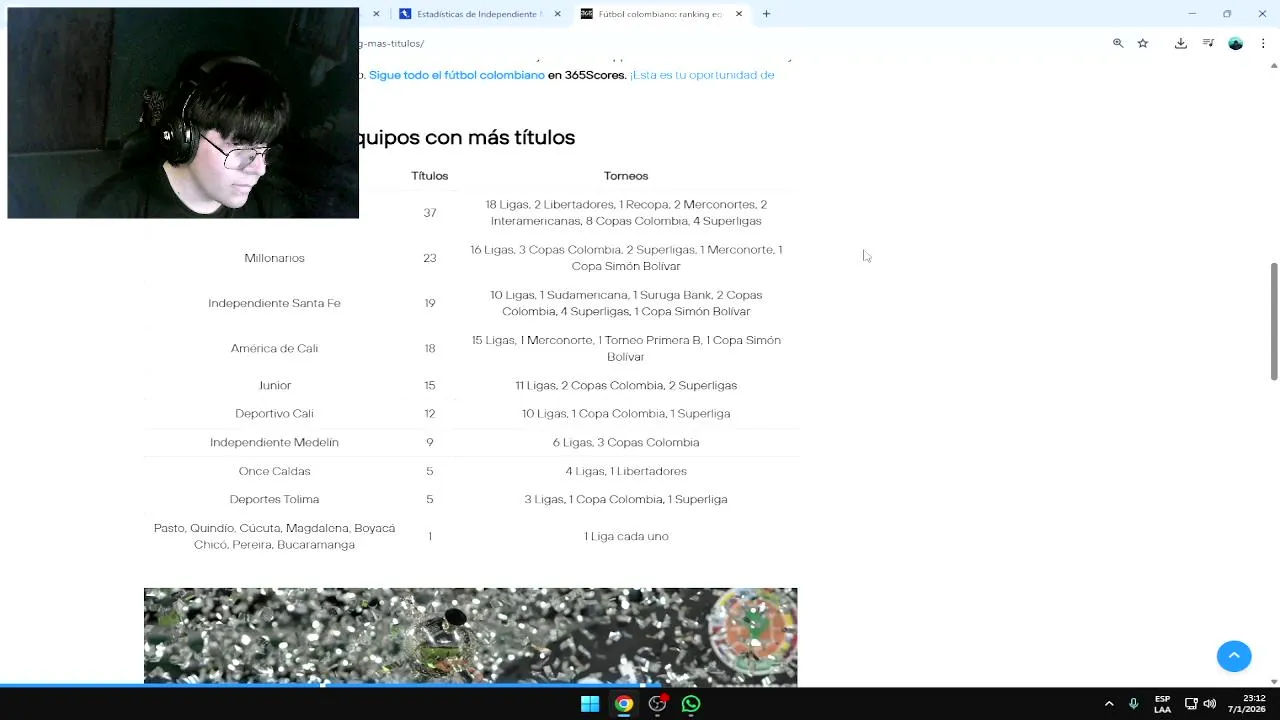Viewport: 1280px width, 720px height.
Task: Show hidden system tray icons
Action: pos(1109,704)
